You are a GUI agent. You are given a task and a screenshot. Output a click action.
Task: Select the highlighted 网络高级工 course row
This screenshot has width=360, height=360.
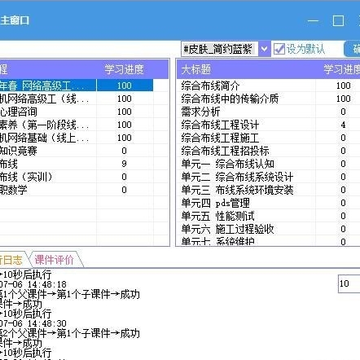tap(76, 86)
